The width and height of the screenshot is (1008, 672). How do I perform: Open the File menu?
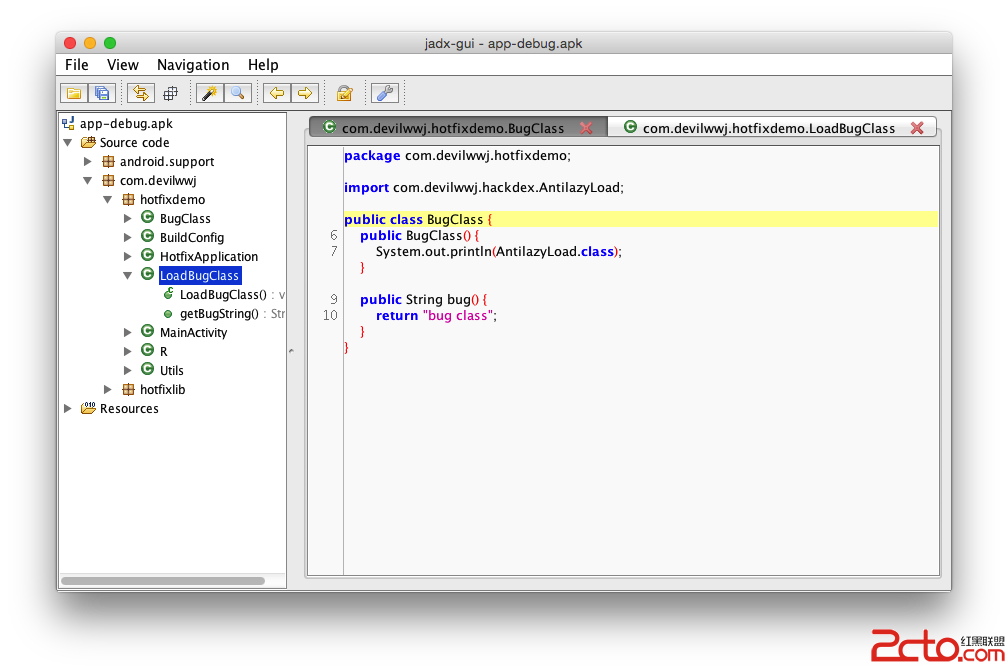(77, 65)
